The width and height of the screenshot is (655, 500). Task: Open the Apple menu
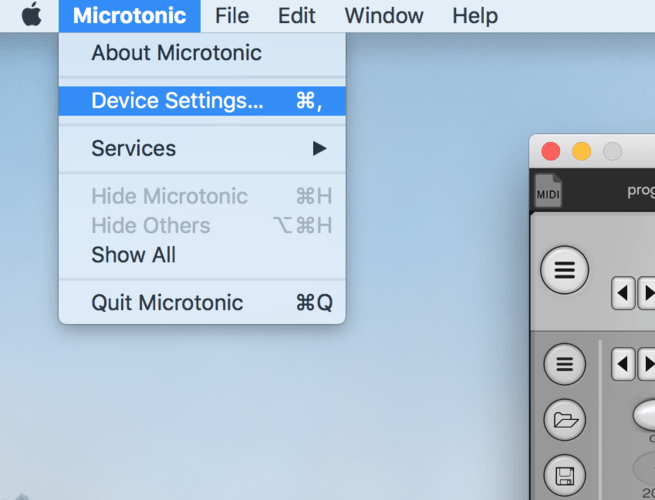click(x=31, y=15)
